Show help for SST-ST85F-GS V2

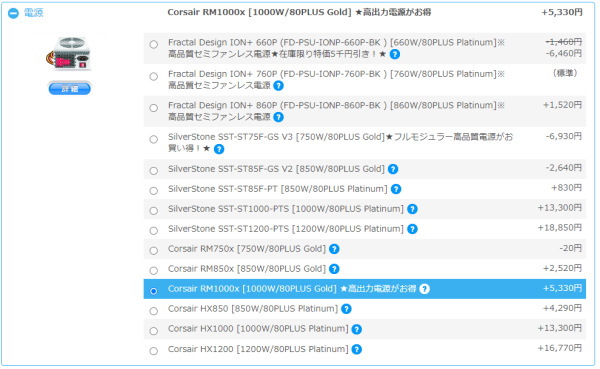click(x=393, y=169)
